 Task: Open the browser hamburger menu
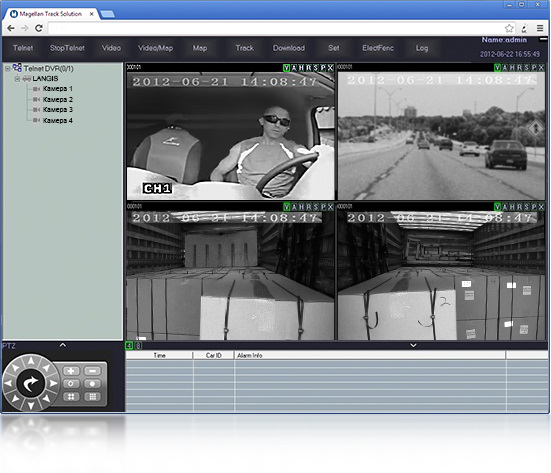pos(540,28)
